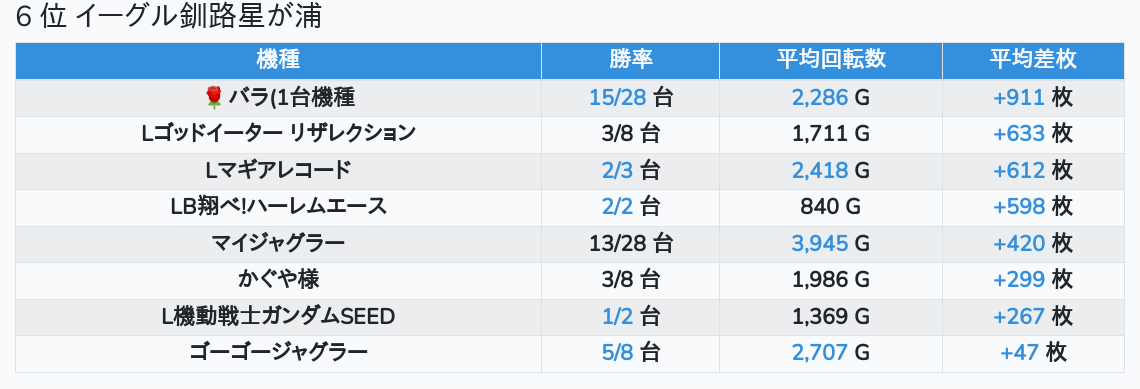The height and width of the screenshot is (389, 1140).
Task: Click the +420 difference value
Action: pos(1019,243)
